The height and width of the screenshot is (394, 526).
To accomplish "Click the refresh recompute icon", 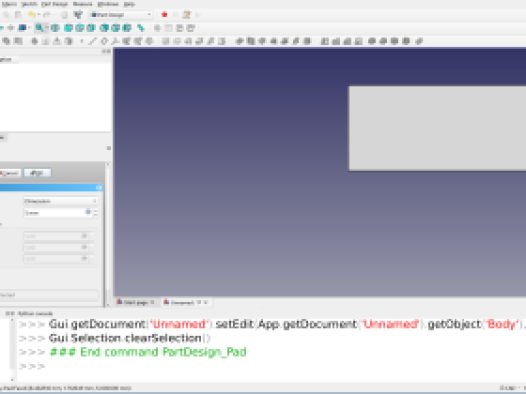I will (78, 15).
